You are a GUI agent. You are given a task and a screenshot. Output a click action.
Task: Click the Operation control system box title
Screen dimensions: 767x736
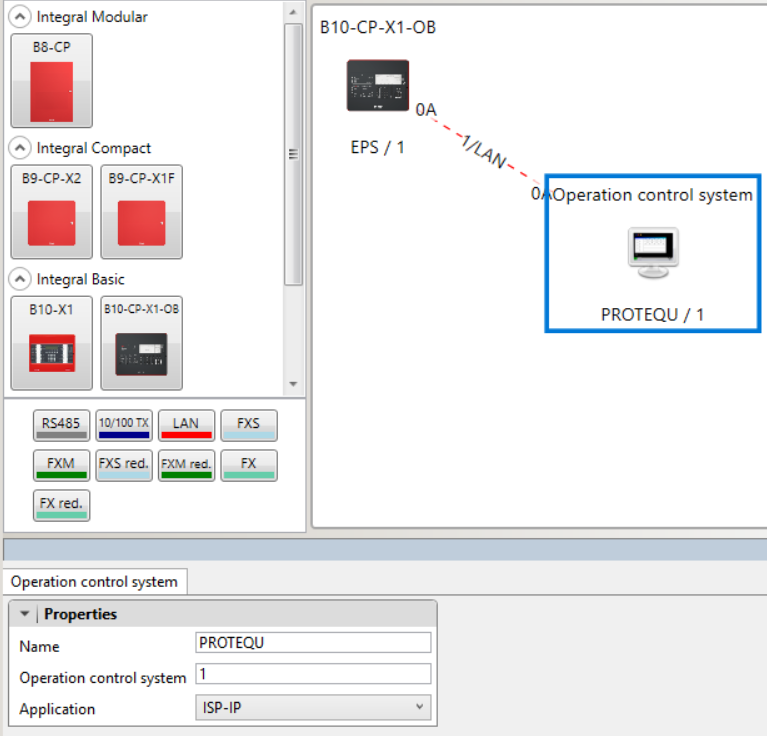(x=653, y=195)
